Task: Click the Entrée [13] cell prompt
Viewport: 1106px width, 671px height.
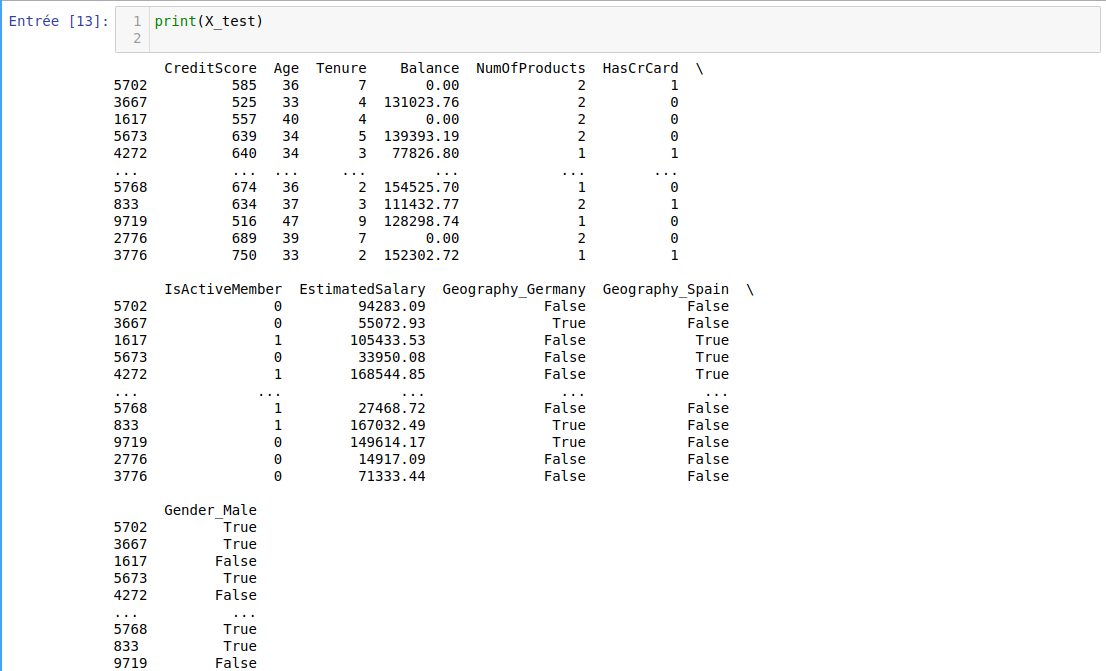Action: (x=58, y=21)
